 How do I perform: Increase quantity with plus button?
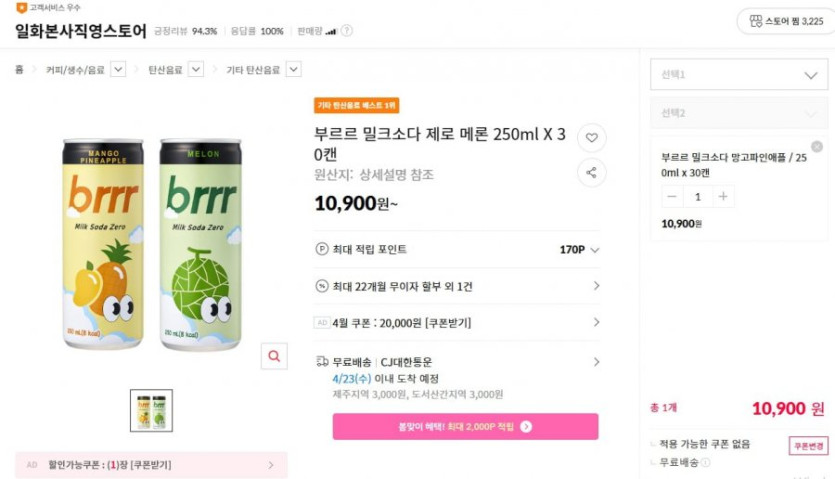[x=723, y=197]
